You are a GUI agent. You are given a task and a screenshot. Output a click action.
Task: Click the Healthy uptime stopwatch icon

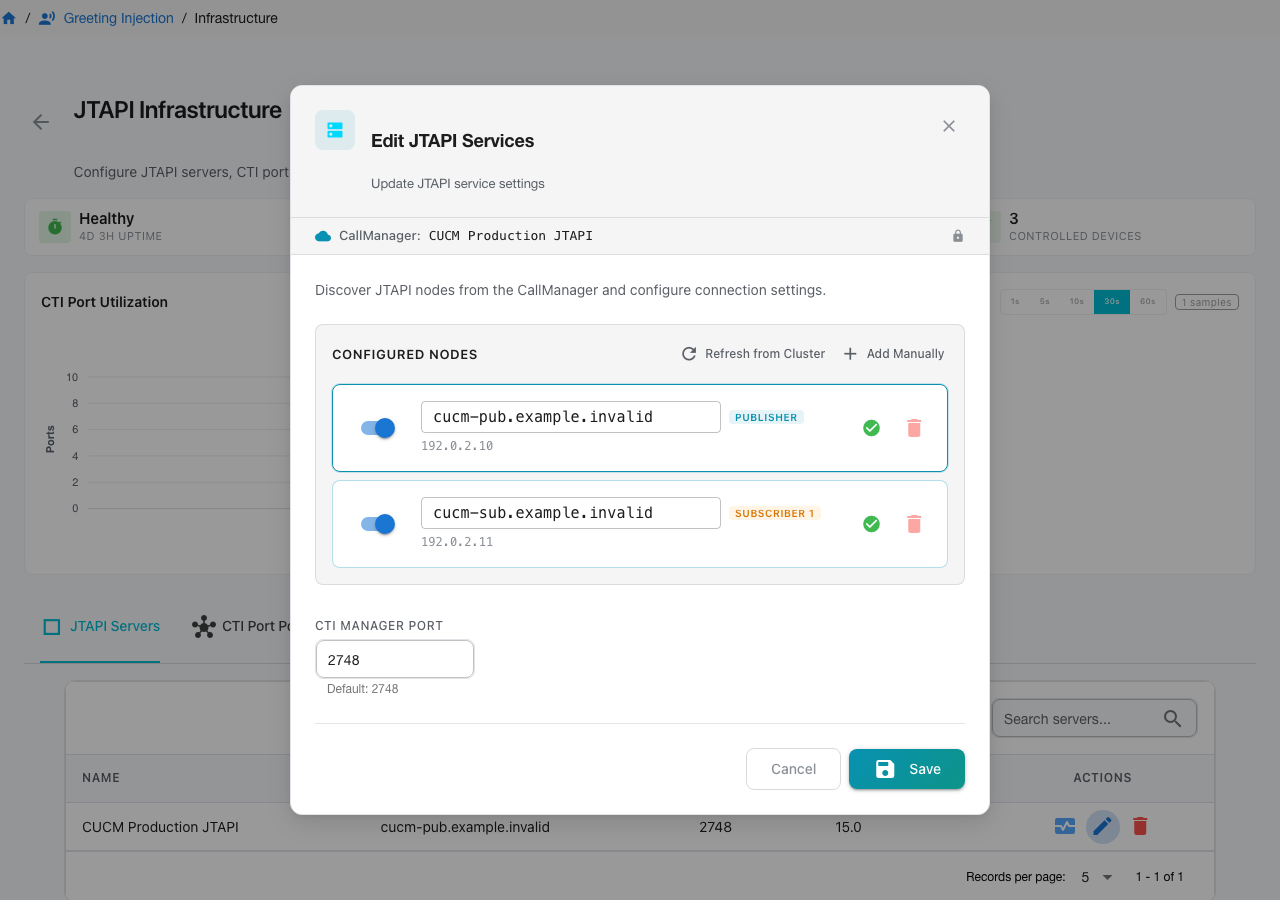click(x=55, y=227)
